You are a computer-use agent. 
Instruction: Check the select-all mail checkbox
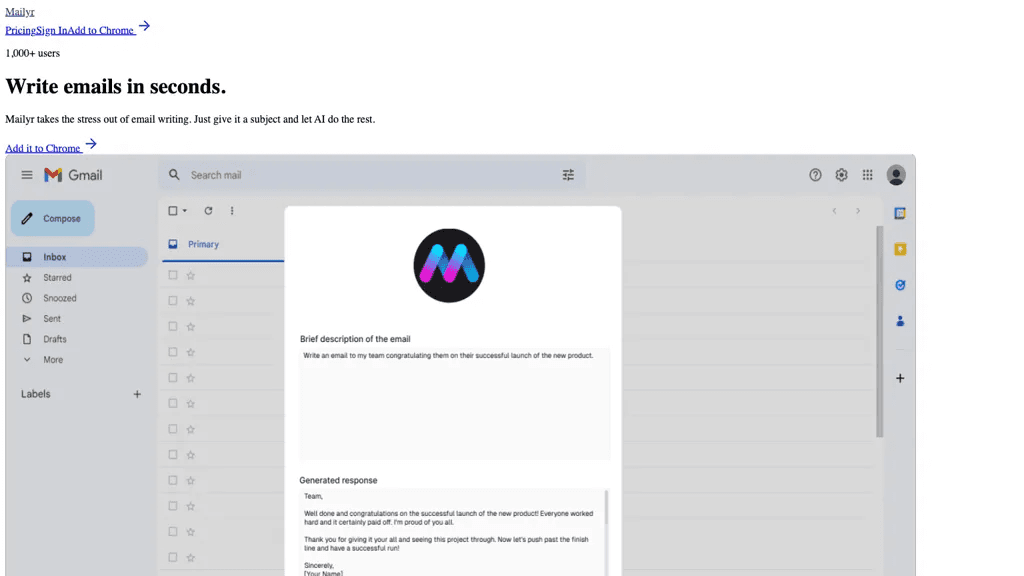coord(172,211)
